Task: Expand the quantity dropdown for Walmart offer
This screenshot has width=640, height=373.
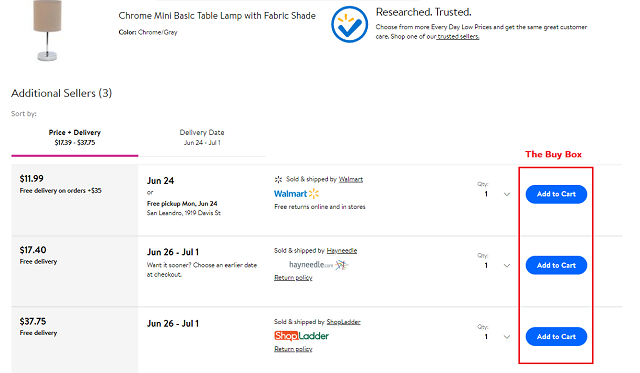Action: [x=507, y=194]
